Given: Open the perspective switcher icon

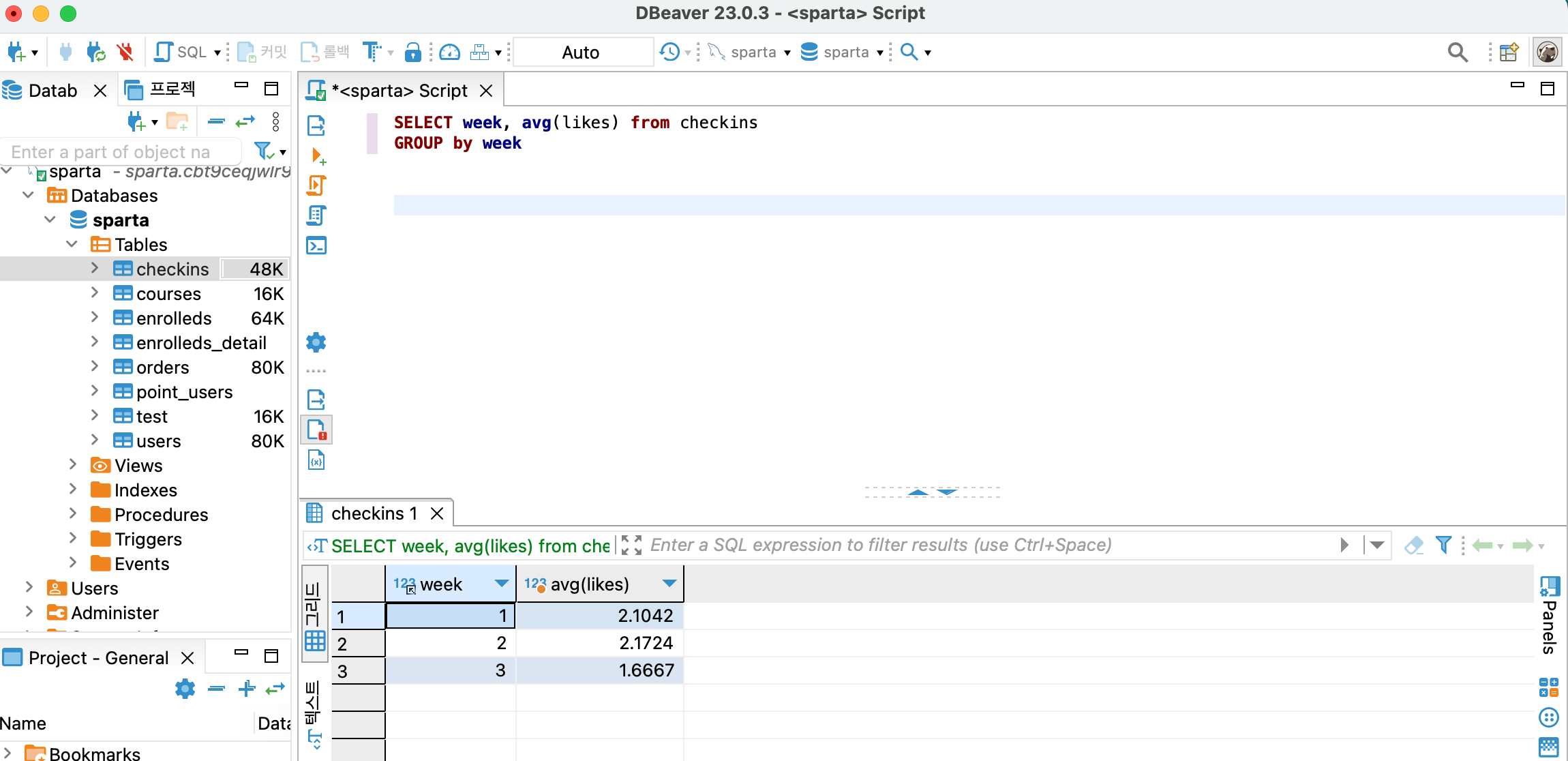Looking at the screenshot, I should tap(1509, 53).
